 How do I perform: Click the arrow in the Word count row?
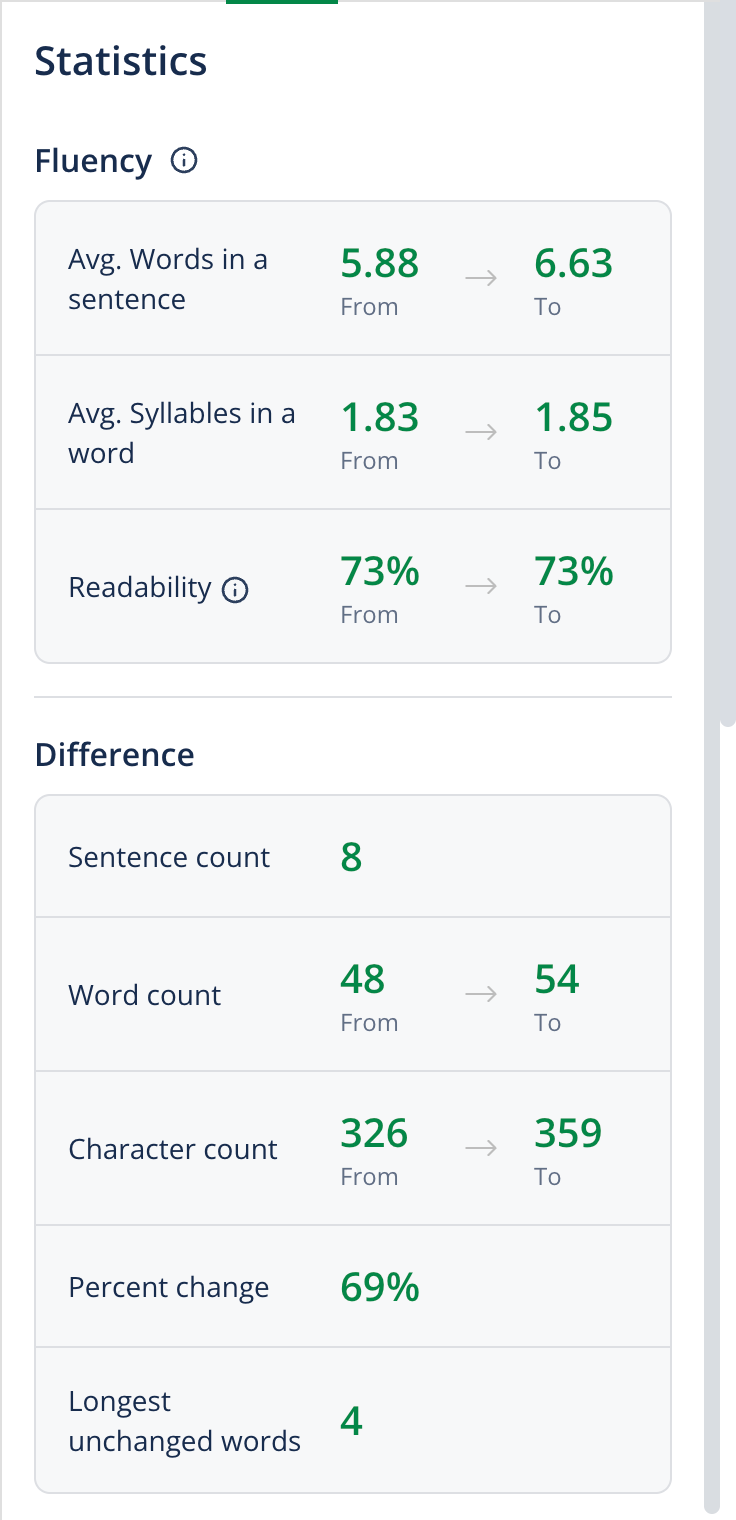point(481,995)
